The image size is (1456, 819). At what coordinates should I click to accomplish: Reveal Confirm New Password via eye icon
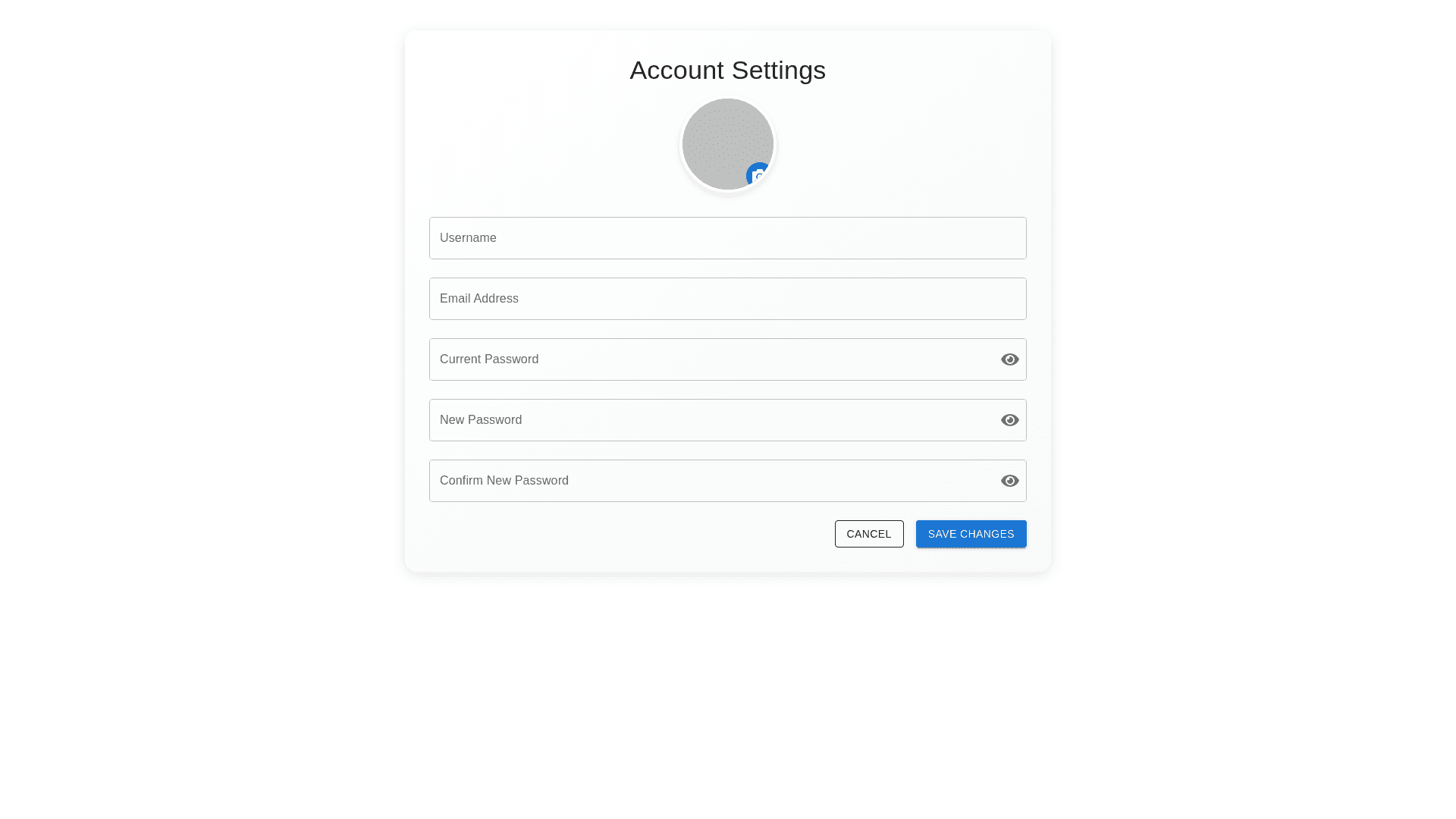point(1009,481)
